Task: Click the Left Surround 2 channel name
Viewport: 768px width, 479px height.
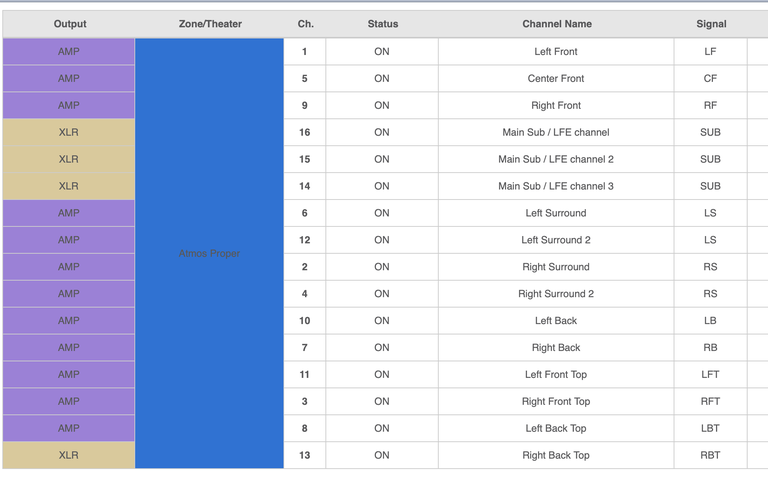Action: (x=556, y=241)
